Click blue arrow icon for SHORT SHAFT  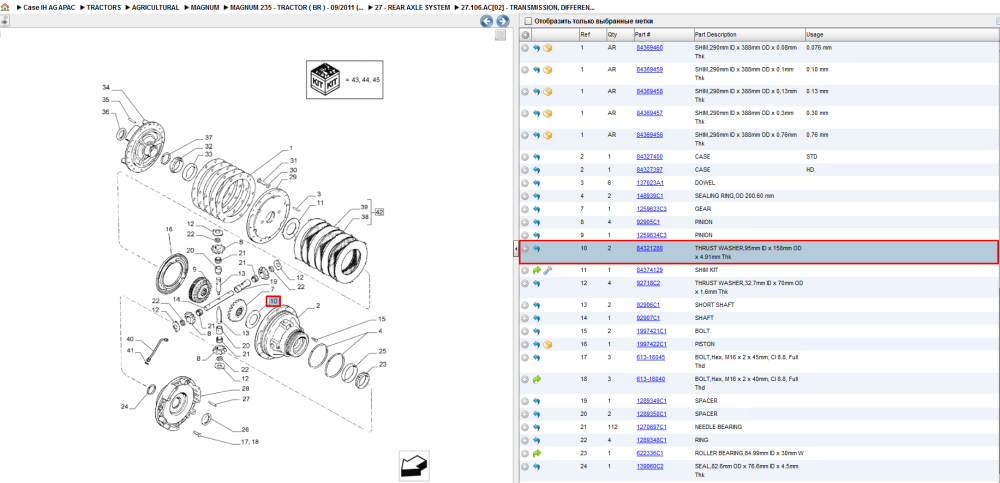[536, 305]
